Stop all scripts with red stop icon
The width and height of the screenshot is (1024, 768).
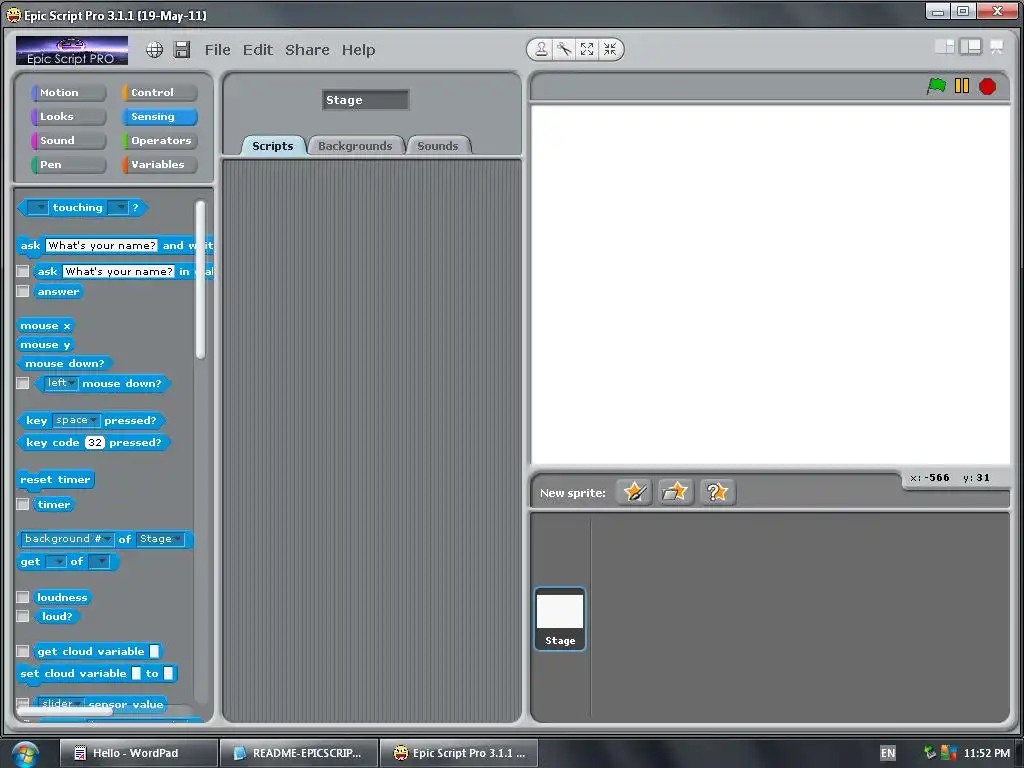pyautogui.click(x=987, y=86)
